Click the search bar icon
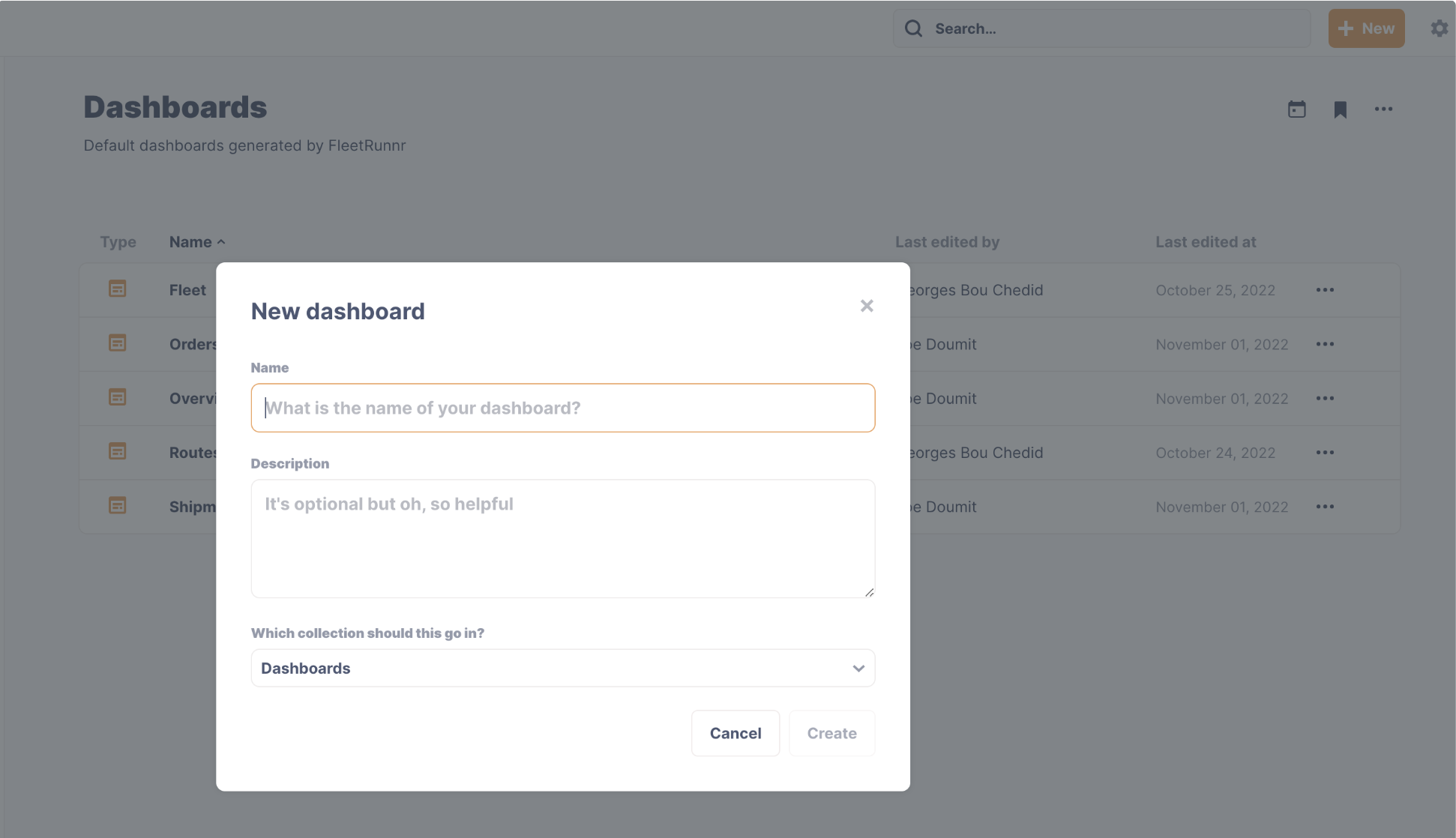The height and width of the screenshot is (838, 1456). click(913, 28)
